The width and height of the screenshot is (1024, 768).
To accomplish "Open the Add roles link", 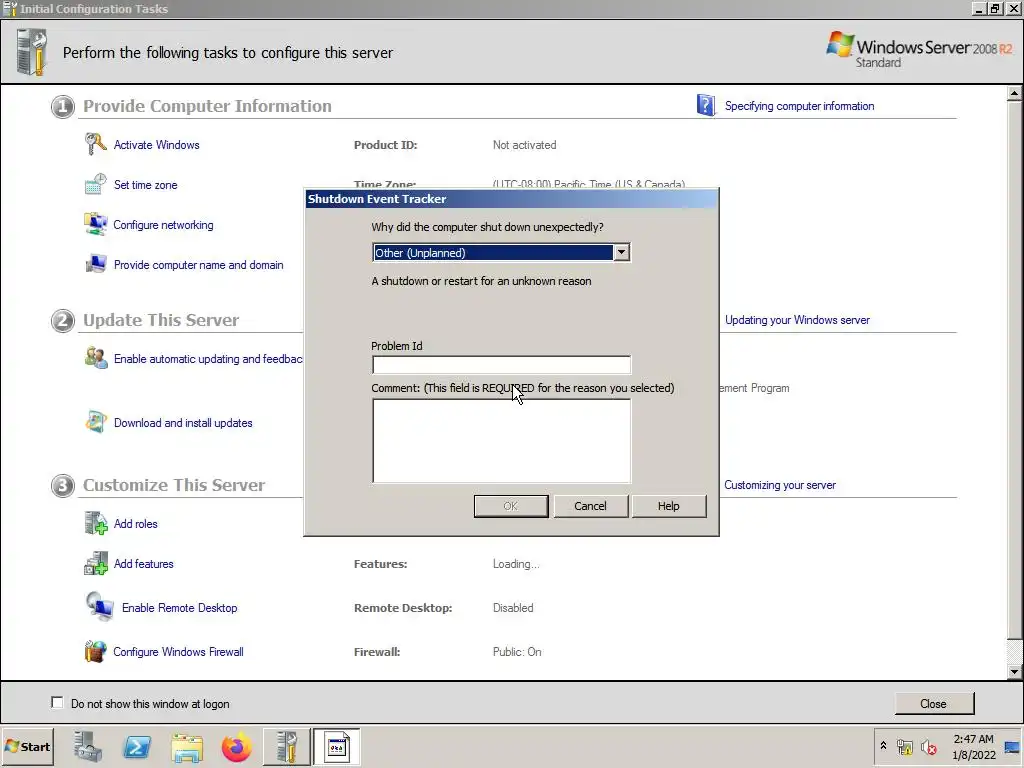I will (136, 524).
